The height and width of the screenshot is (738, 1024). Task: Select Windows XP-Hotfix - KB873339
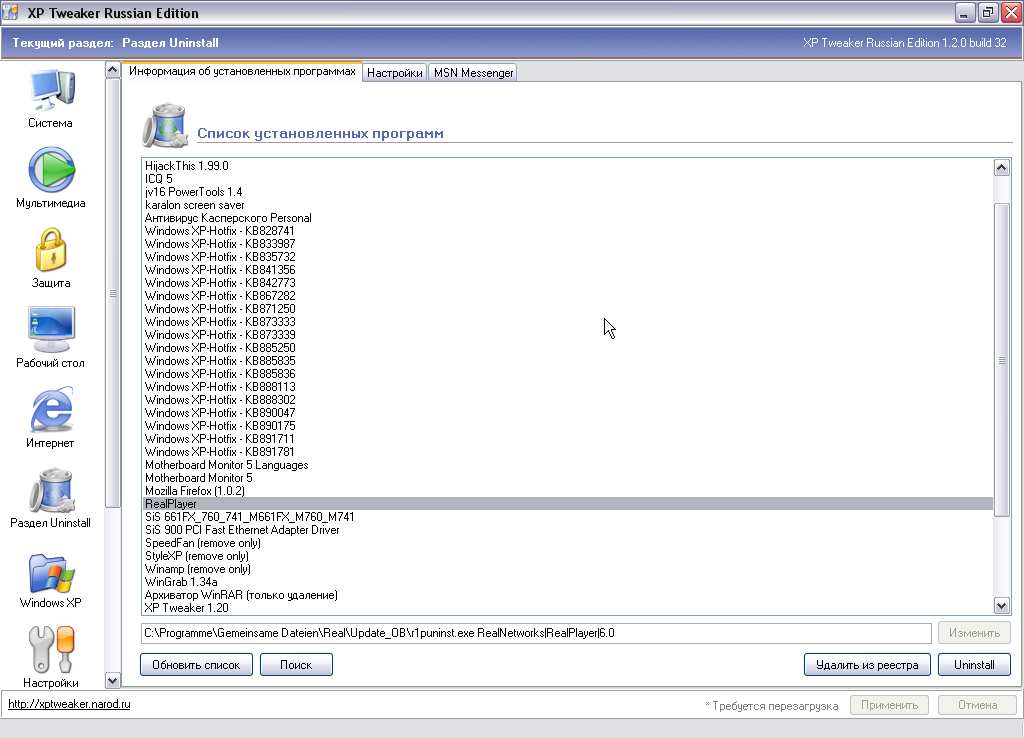(x=567, y=335)
